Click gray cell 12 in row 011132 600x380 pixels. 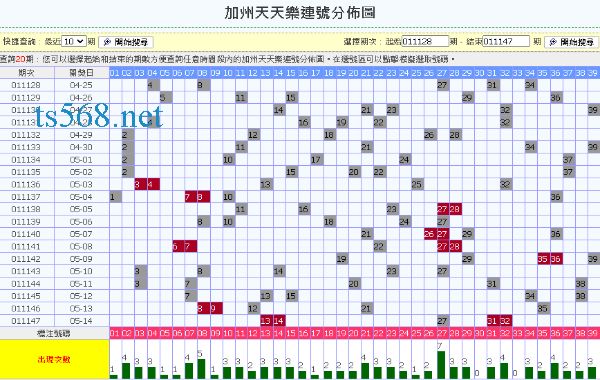(253, 135)
